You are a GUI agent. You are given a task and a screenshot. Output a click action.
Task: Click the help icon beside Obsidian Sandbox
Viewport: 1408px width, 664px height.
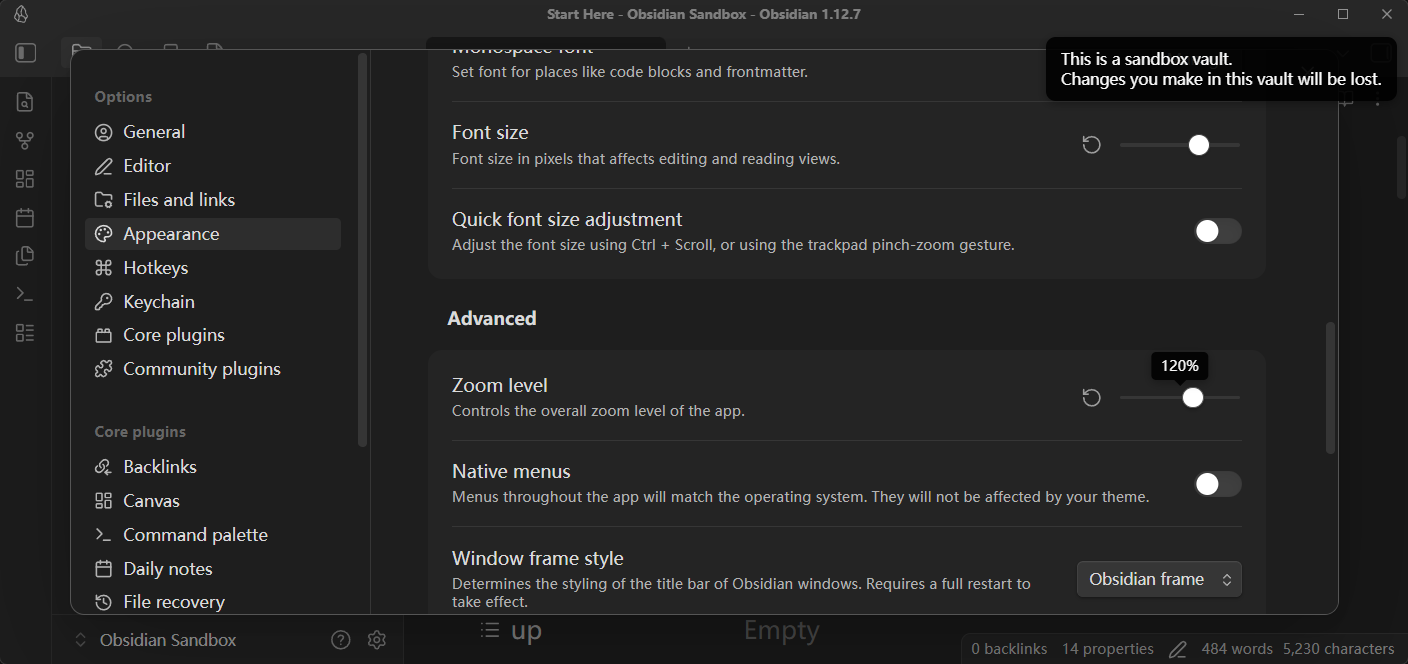coord(341,640)
